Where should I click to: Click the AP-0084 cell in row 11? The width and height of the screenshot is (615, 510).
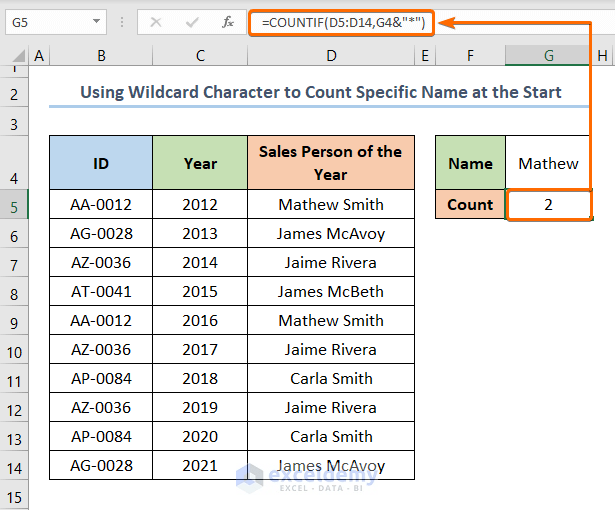click(x=101, y=379)
